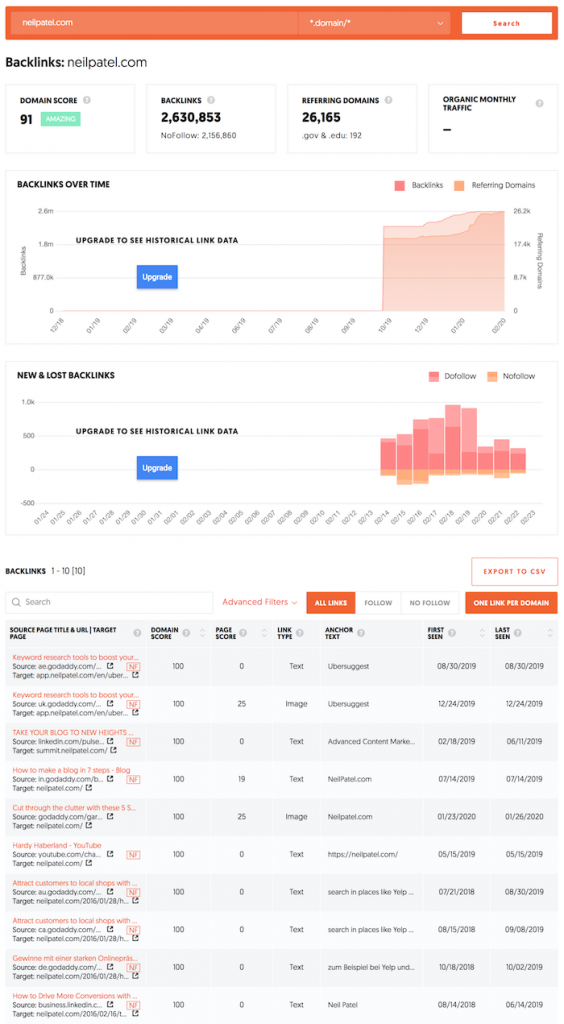The width and height of the screenshot is (564, 1024).
Task: Toggle Nofollow series in New & Lost legend
Action: (x=511, y=376)
